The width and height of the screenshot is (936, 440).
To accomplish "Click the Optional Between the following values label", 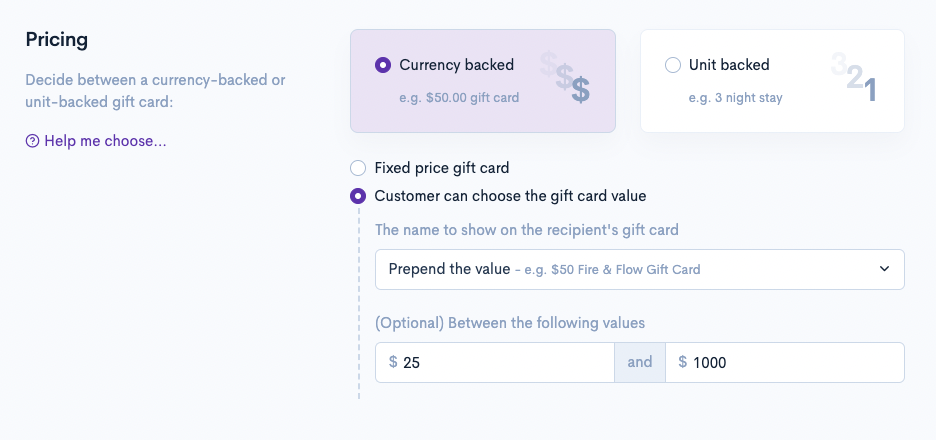I will coord(510,323).
